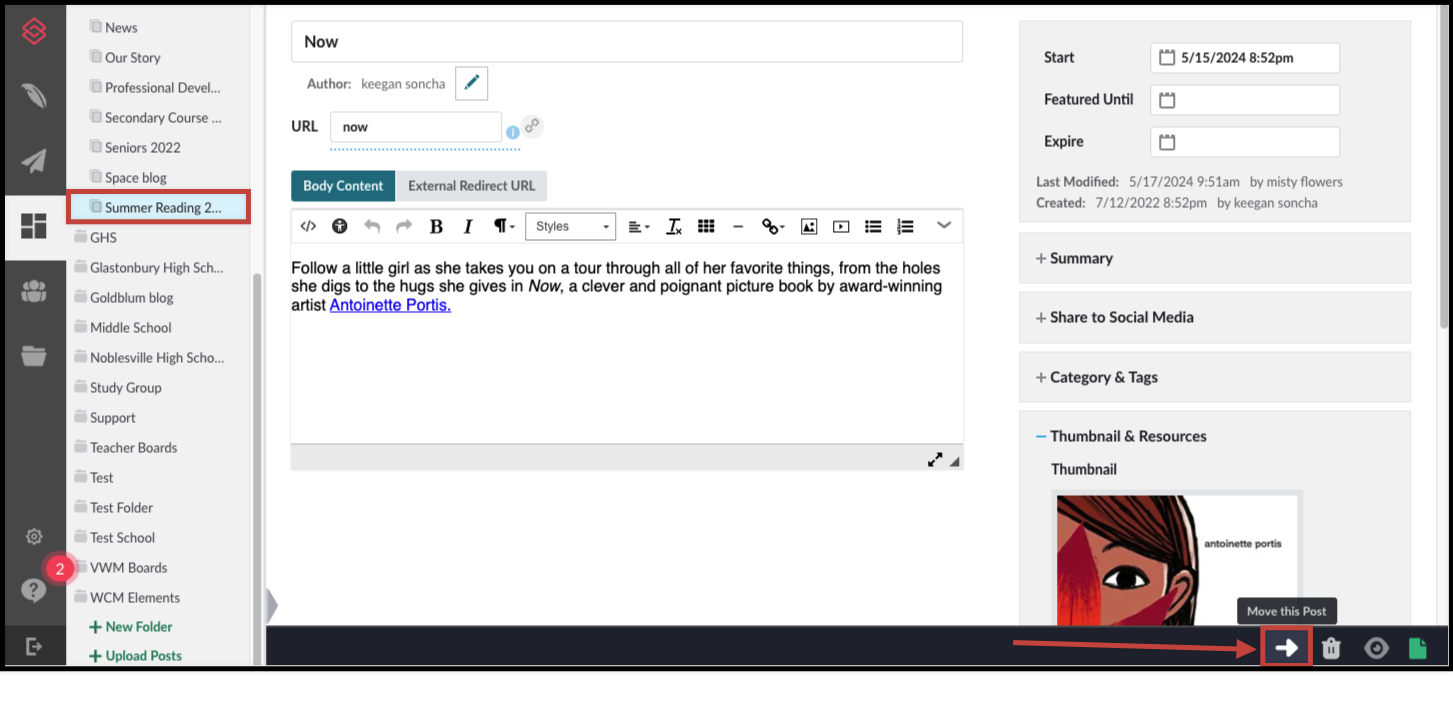Insert a horizontal line
Viewport: 1453px width, 715px height.
tap(738, 227)
